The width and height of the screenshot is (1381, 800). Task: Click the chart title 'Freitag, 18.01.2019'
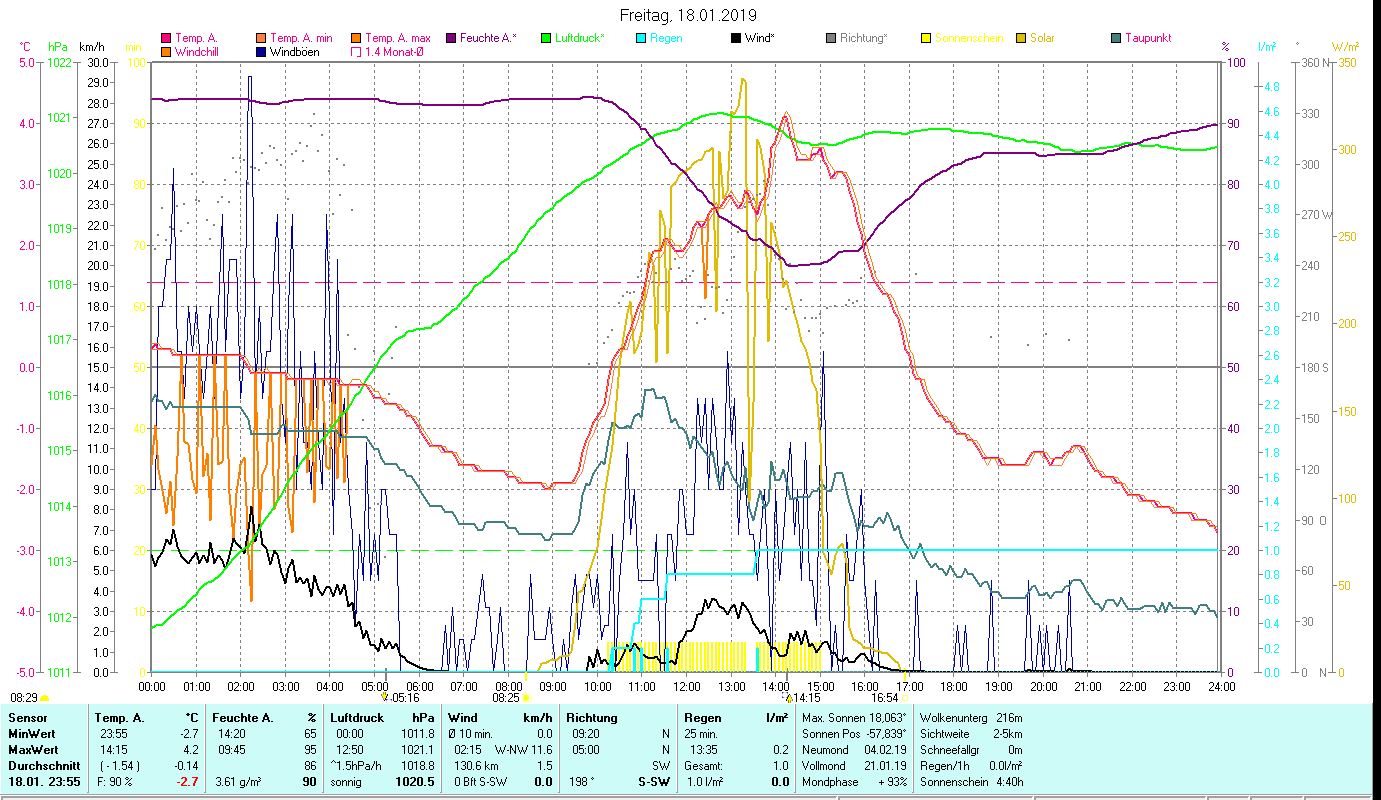(x=688, y=15)
